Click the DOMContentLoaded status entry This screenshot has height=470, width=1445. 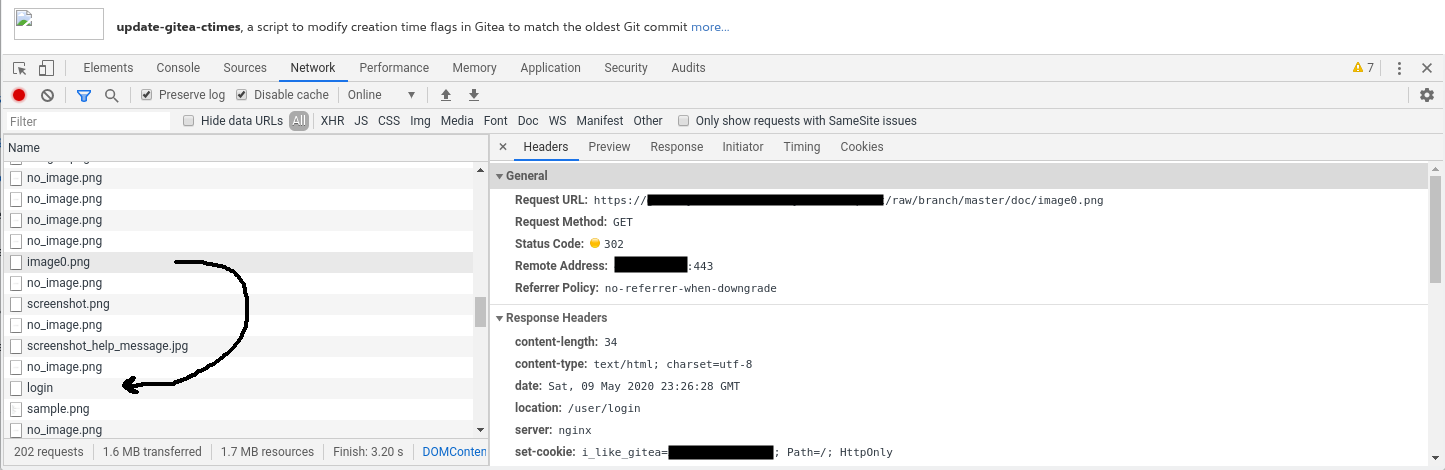coord(454,452)
